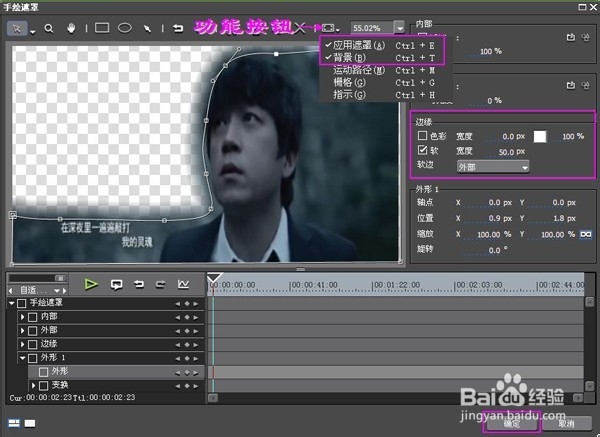Image resolution: width=600 pixels, height=437 pixels.
Task: Expand the 边缘 tree row
Action: tap(22, 344)
